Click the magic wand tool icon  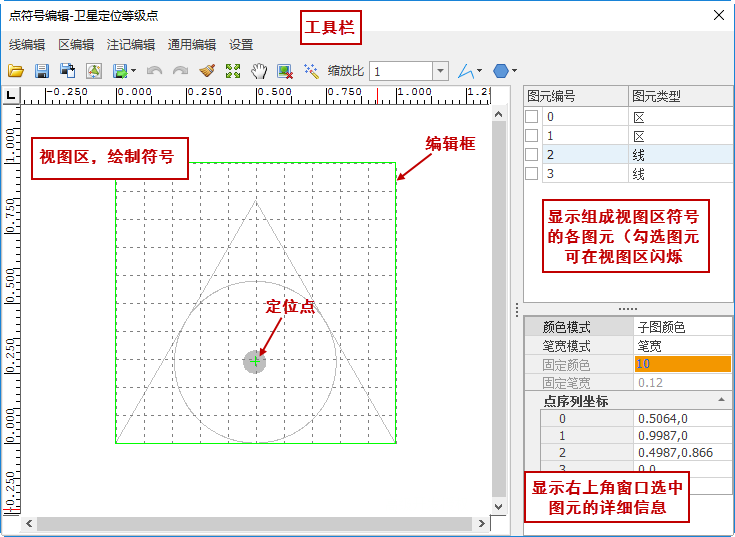[x=311, y=71]
